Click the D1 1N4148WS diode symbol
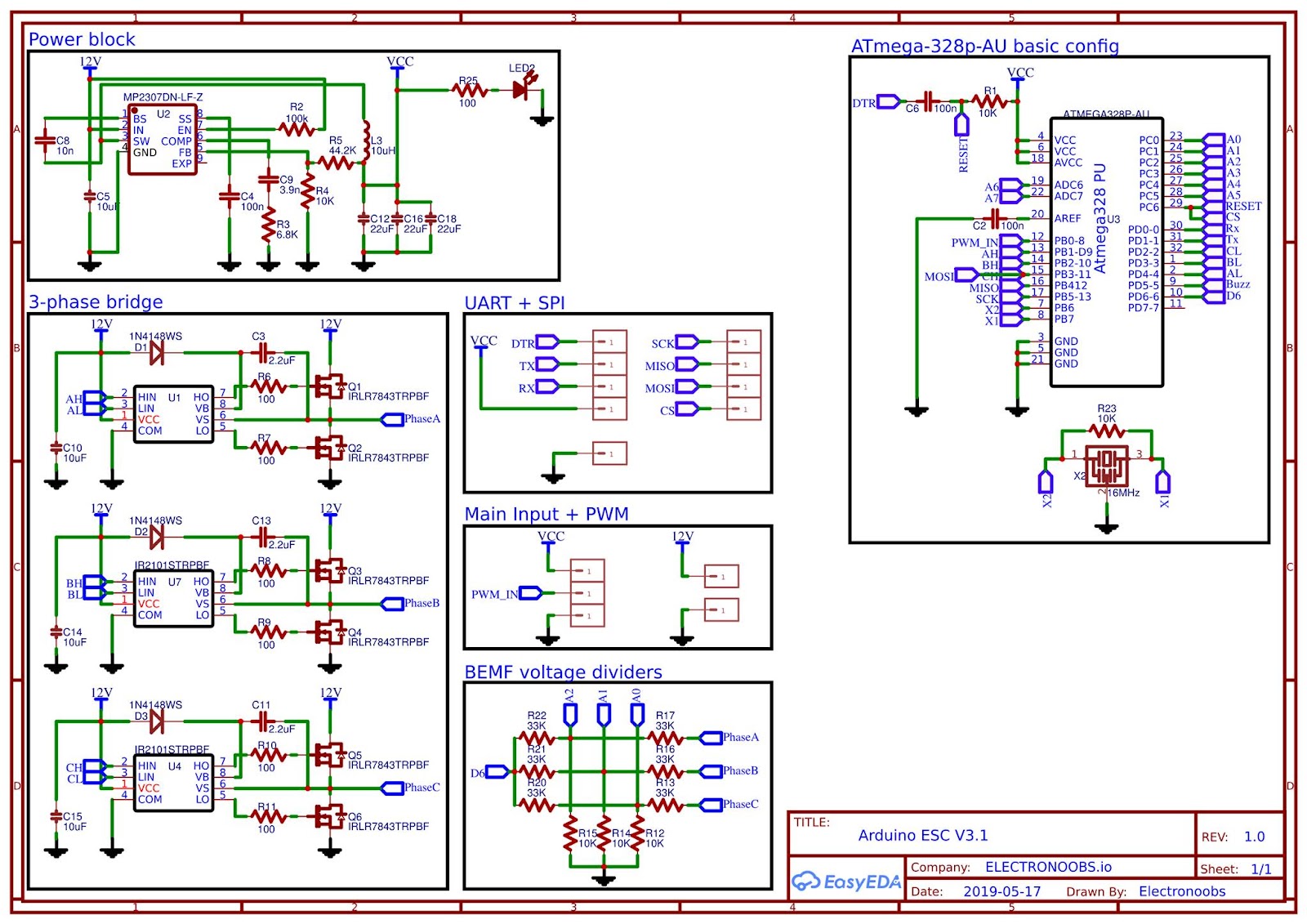Image resolution: width=1307 pixels, height=924 pixels. (158, 353)
